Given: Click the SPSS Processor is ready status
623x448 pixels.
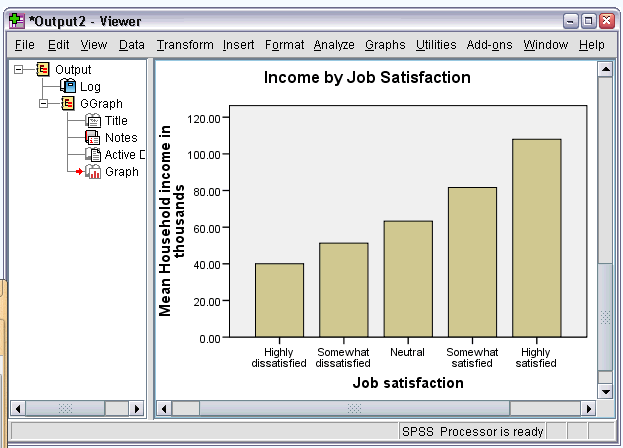Looking at the screenshot, I should click(x=472, y=432).
